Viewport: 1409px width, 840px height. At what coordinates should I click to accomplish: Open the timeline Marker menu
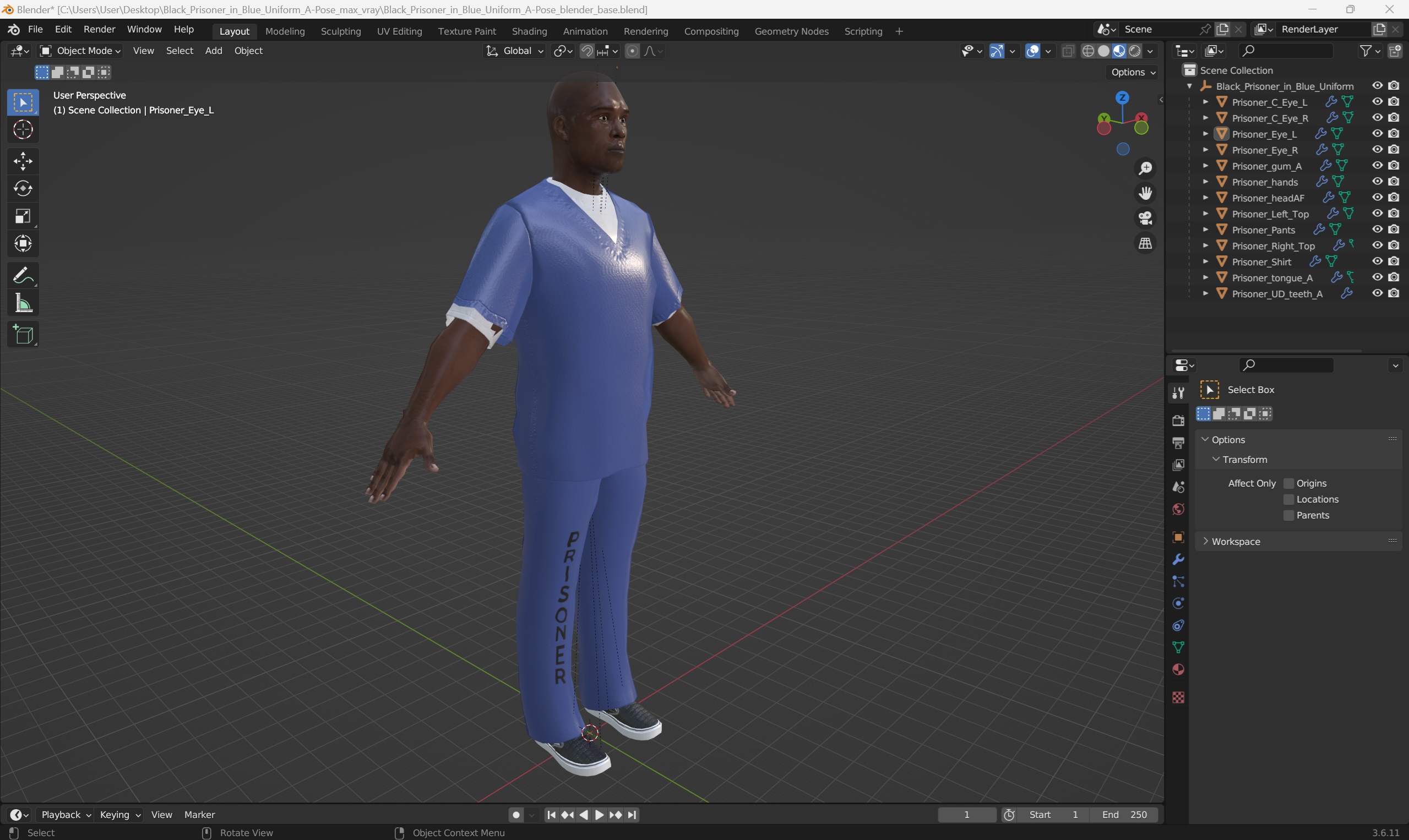tap(199, 815)
